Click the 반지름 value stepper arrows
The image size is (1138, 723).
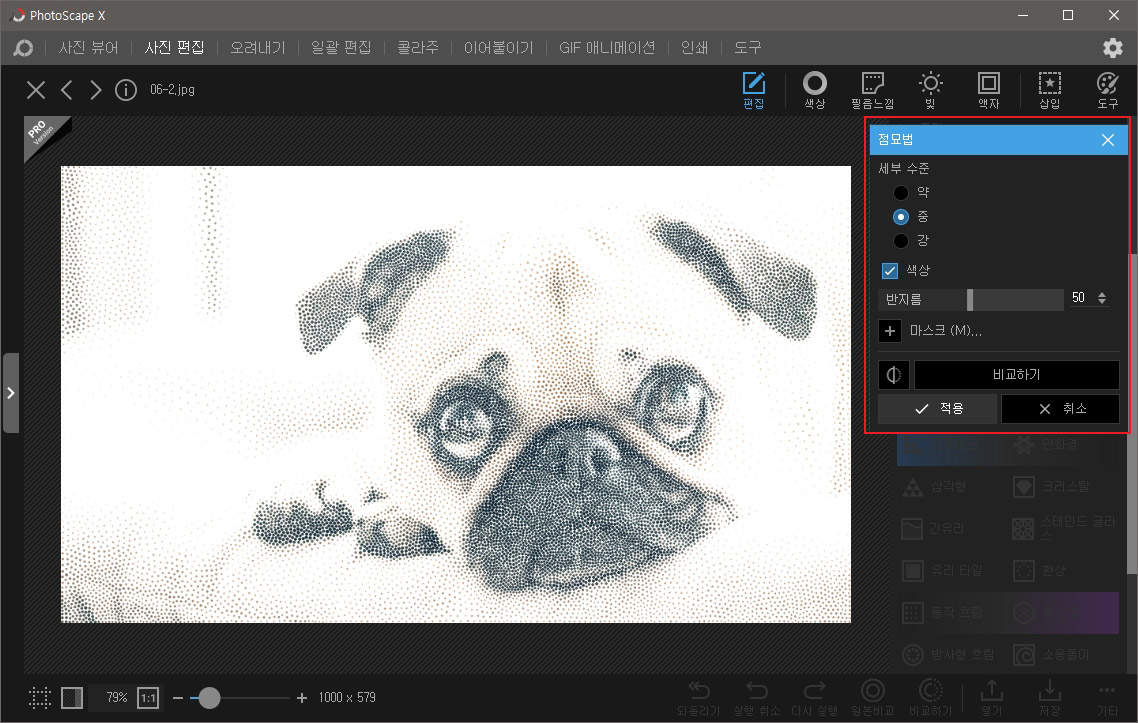[1102, 298]
